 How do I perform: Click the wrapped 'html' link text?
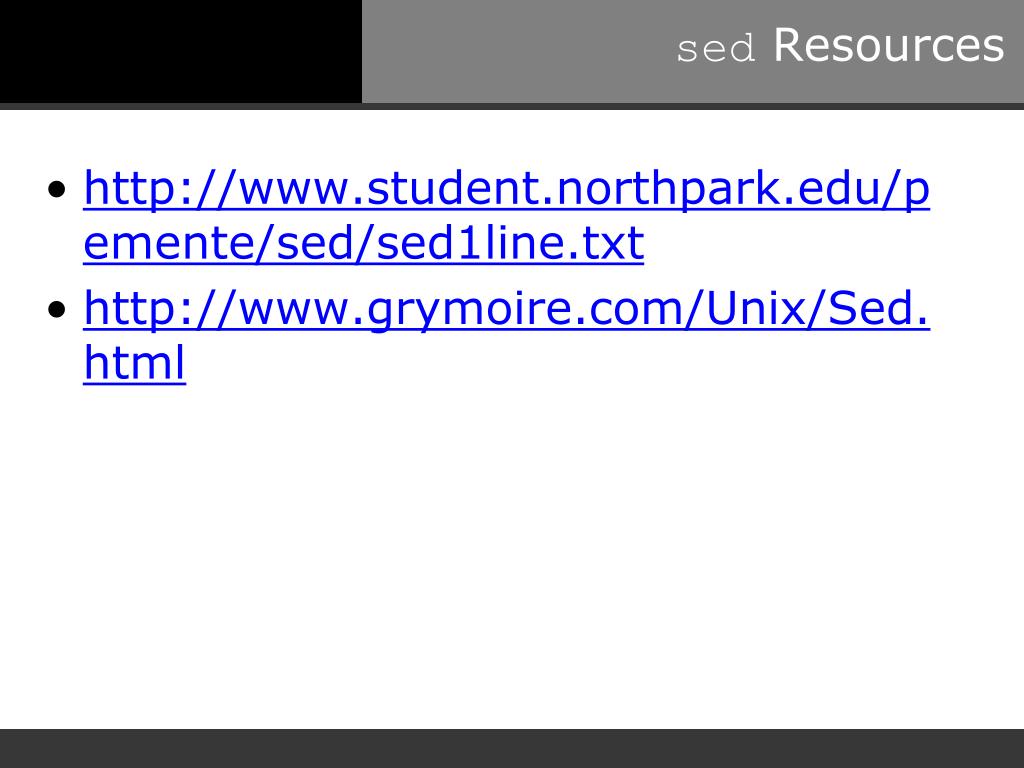coord(135,362)
